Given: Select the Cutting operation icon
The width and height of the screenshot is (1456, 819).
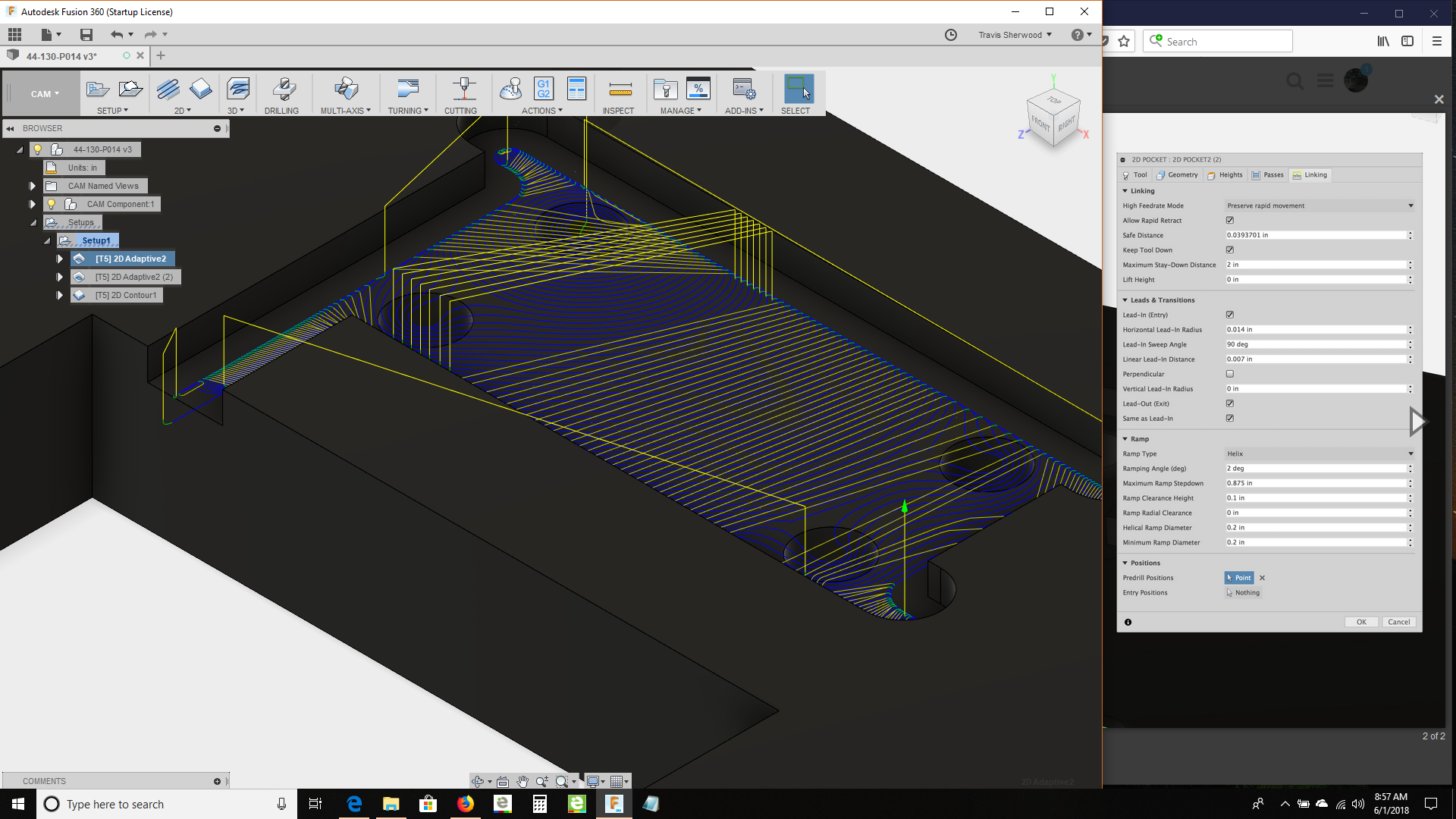Looking at the screenshot, I should (x=463, y=89).
